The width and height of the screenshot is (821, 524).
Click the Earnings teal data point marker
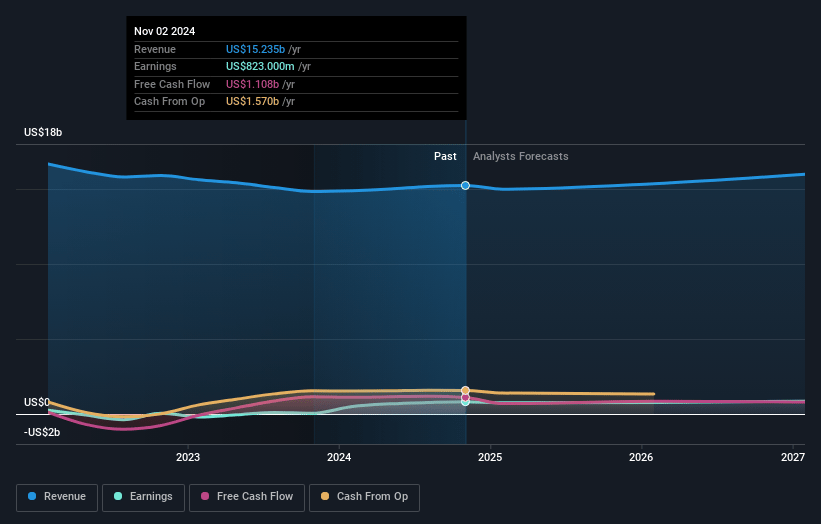pyautogui.click(x=465, y=402)
